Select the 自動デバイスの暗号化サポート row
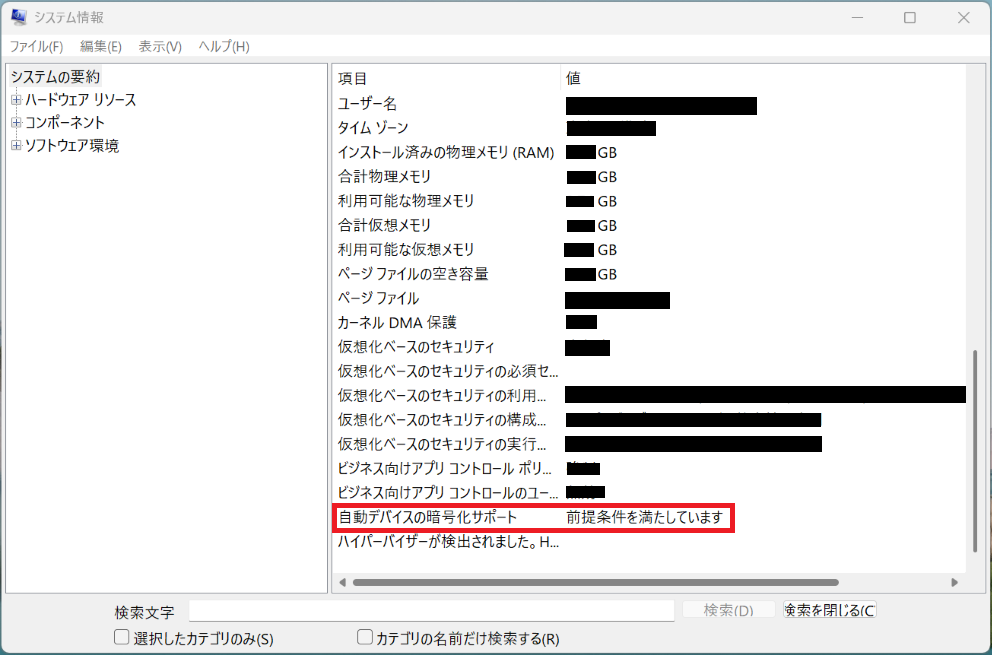 coord(429,518)
